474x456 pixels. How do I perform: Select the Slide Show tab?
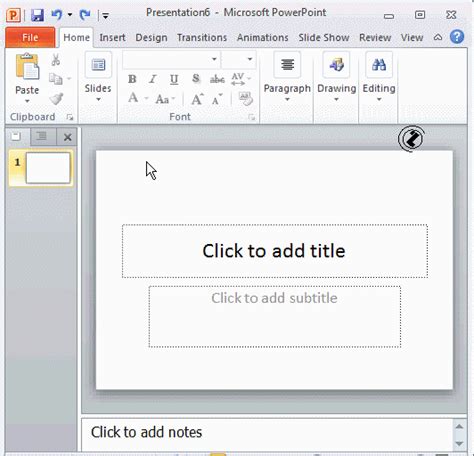pyautogui.click(x=324, y=38)
